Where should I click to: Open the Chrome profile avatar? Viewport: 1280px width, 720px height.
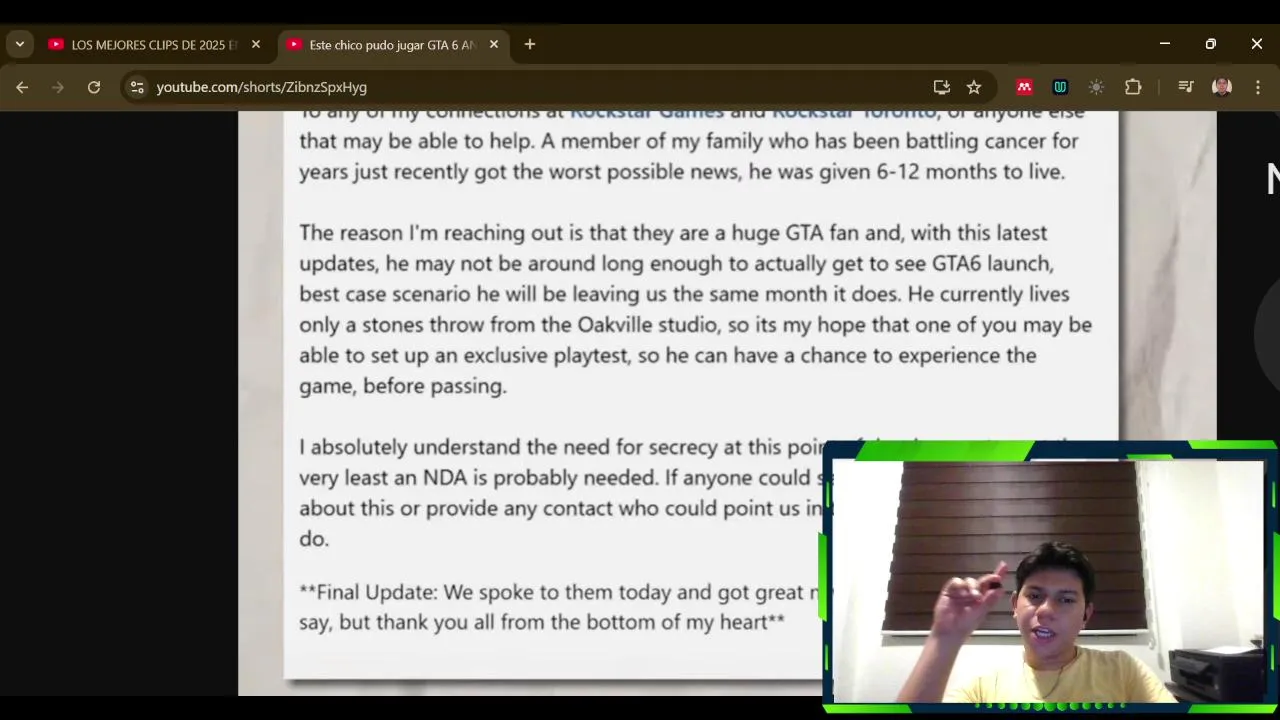1221,87
